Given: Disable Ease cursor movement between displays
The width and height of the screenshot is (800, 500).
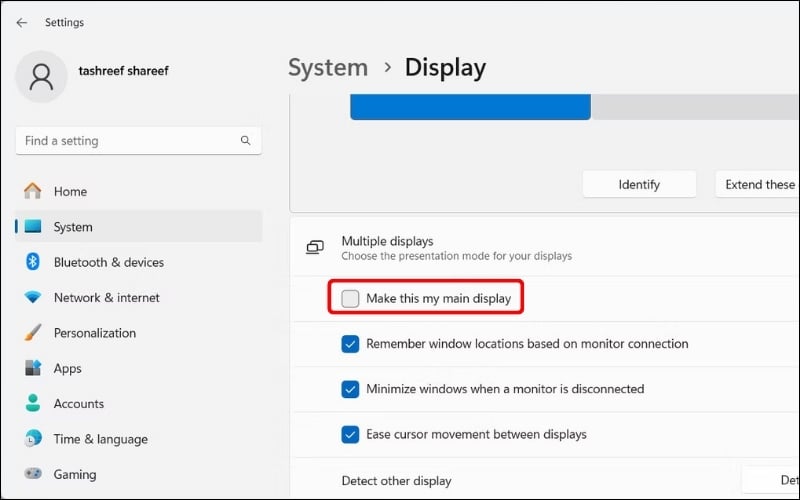Looking at the screenshot, I should (350, 434).
